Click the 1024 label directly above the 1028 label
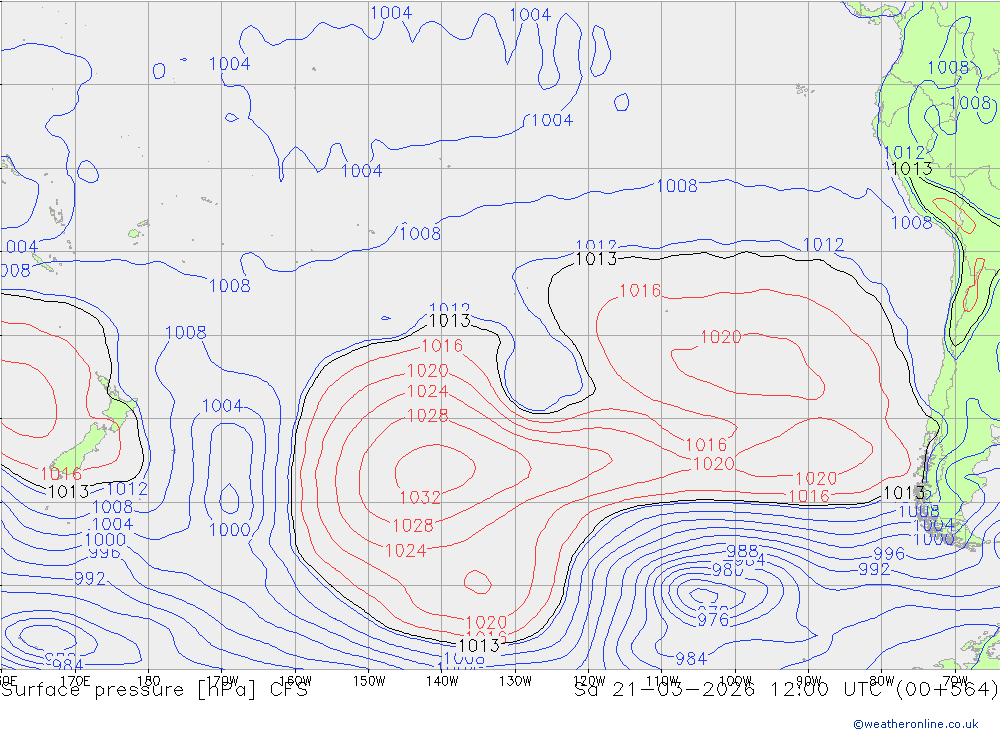This screenshot has height=733, width=1000. tap(427, 391)
